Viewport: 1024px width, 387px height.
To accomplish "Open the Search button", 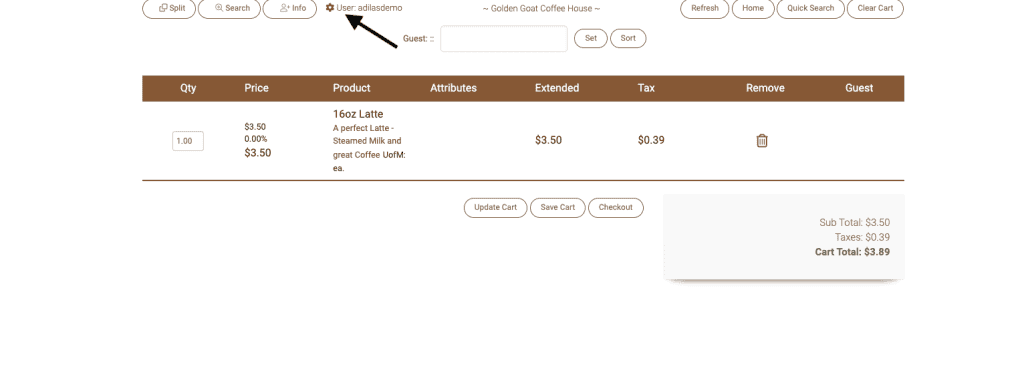I will [x=229, y=8].
